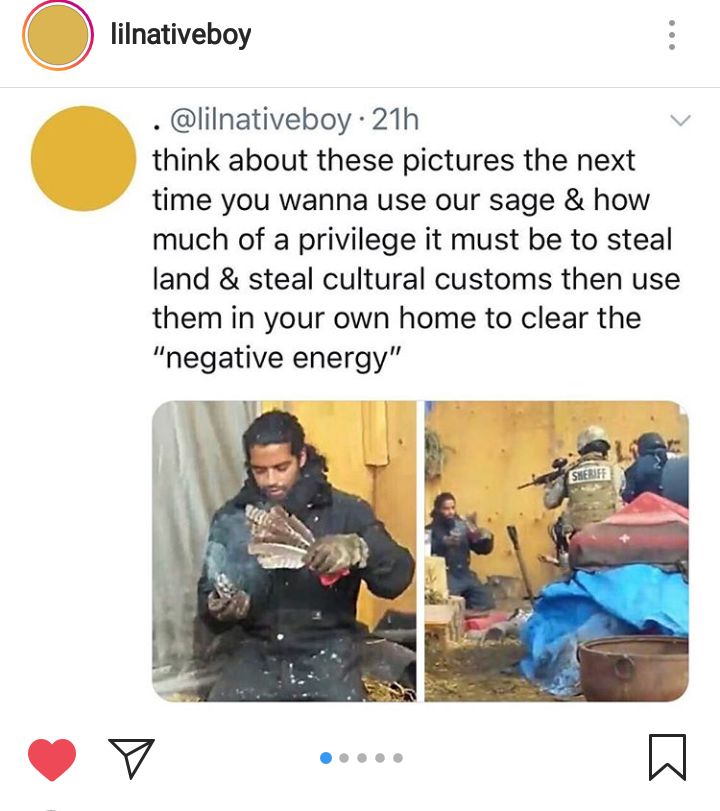This screenshot has height=811, width=720.
Task: Click the @lilnativeboy tweet handle
Action: [260, 120]
